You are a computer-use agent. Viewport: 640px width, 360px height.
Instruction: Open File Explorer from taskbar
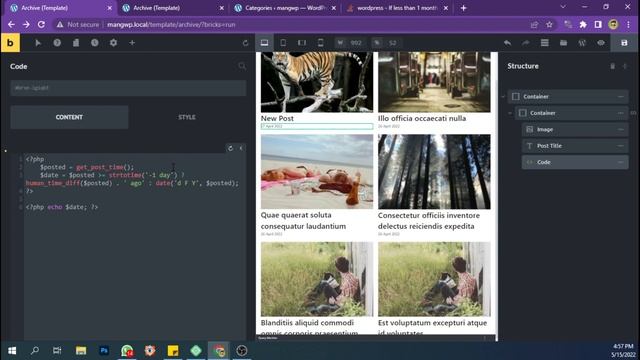coord(81,351)
